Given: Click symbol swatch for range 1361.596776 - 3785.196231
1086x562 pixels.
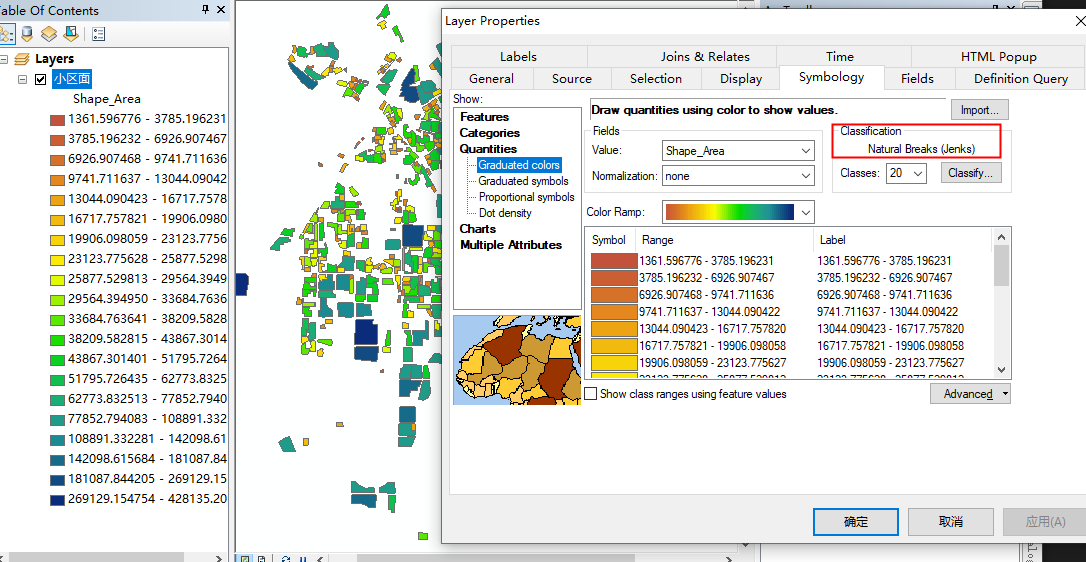Looking at the screenshot, I should (x=614, y=261).
